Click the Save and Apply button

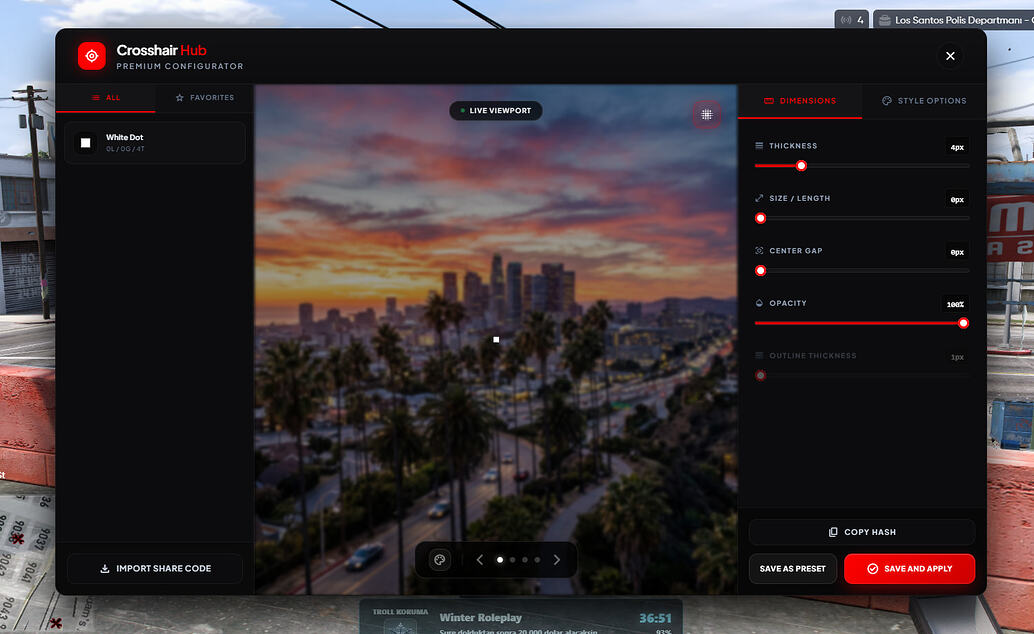point(909,569)
